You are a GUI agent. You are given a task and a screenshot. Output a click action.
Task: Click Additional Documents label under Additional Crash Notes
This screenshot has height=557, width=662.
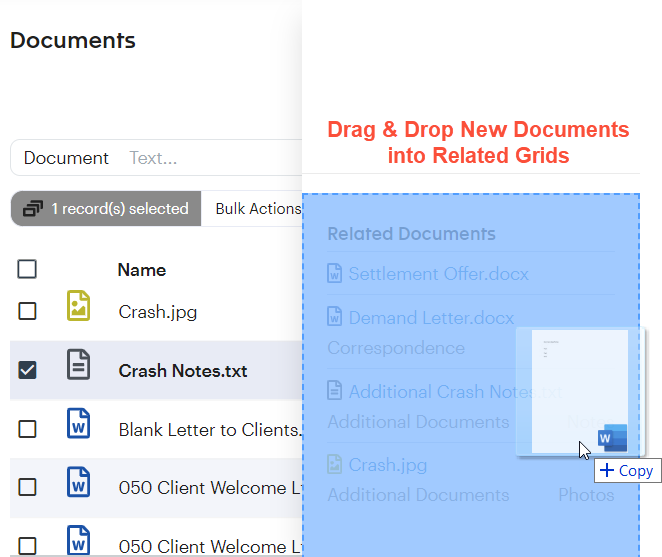418,422
